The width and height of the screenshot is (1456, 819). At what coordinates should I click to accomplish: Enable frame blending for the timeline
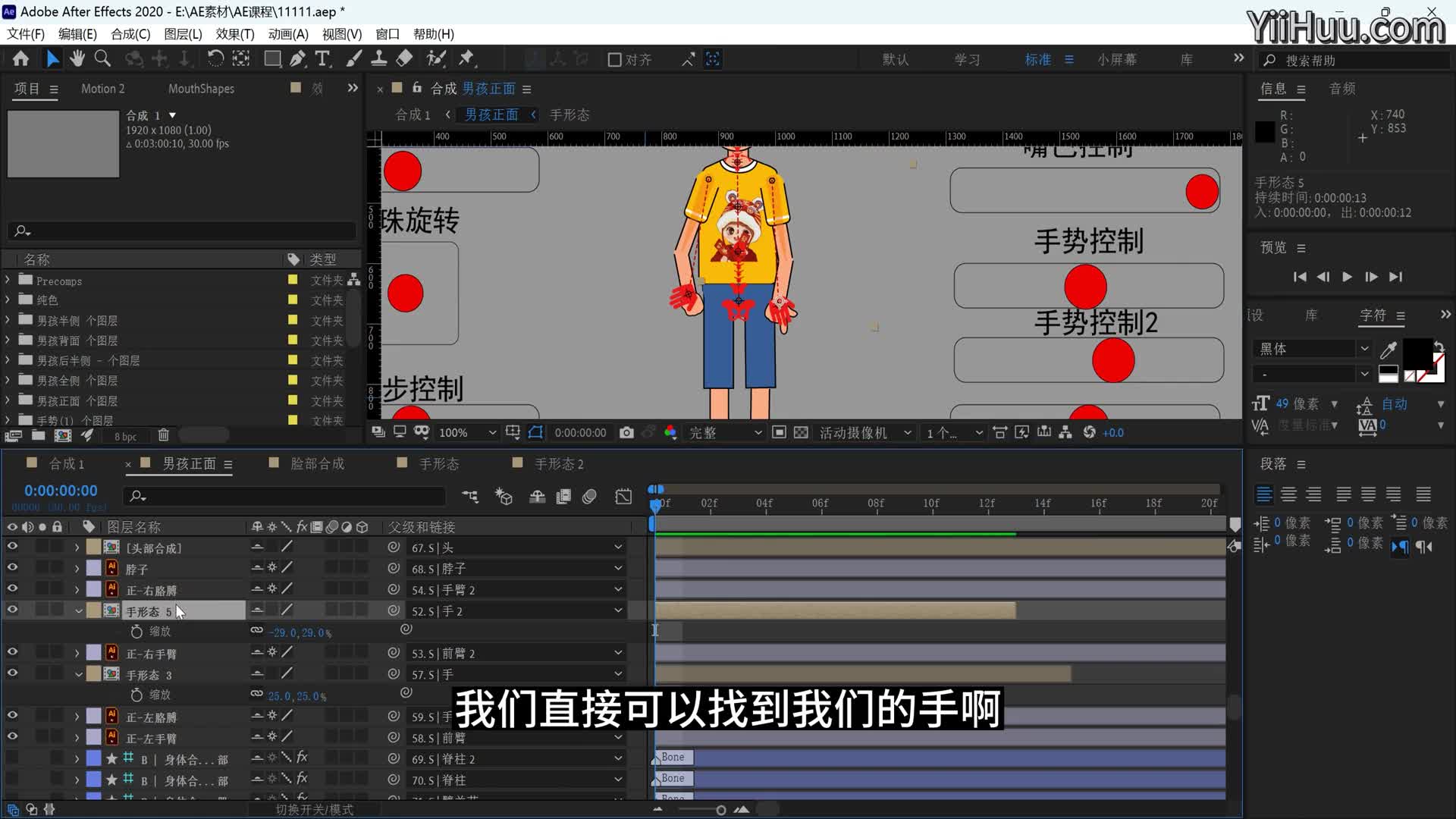click(x=563, y=497)
